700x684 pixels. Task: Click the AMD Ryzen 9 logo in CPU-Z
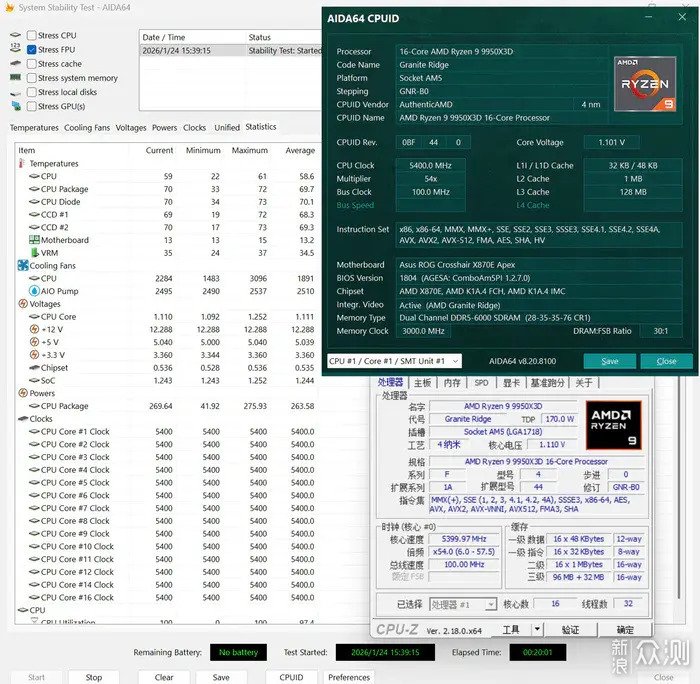coord(613,425)
